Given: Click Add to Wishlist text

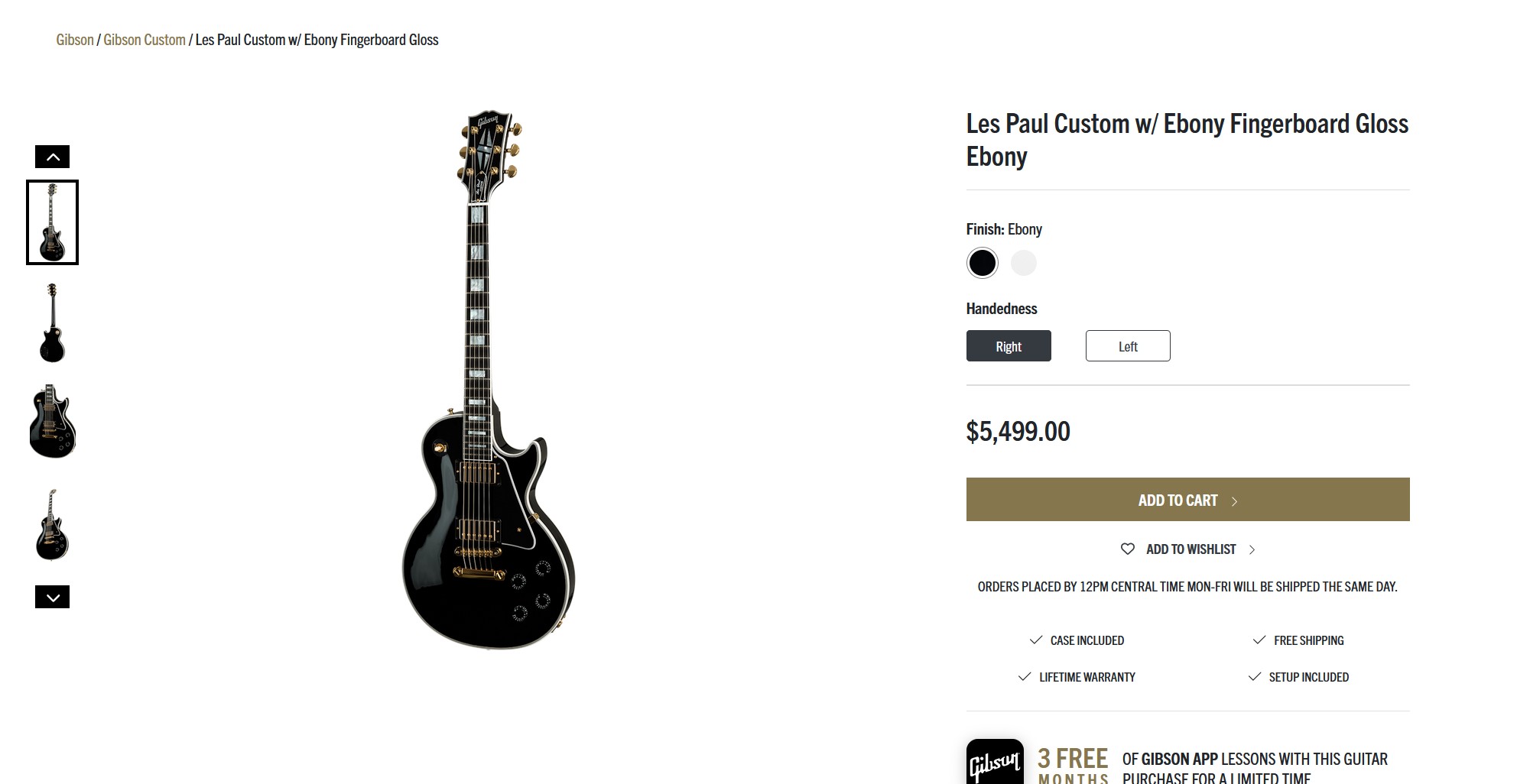Looking at the screenshot, I should pos(1191,549).
